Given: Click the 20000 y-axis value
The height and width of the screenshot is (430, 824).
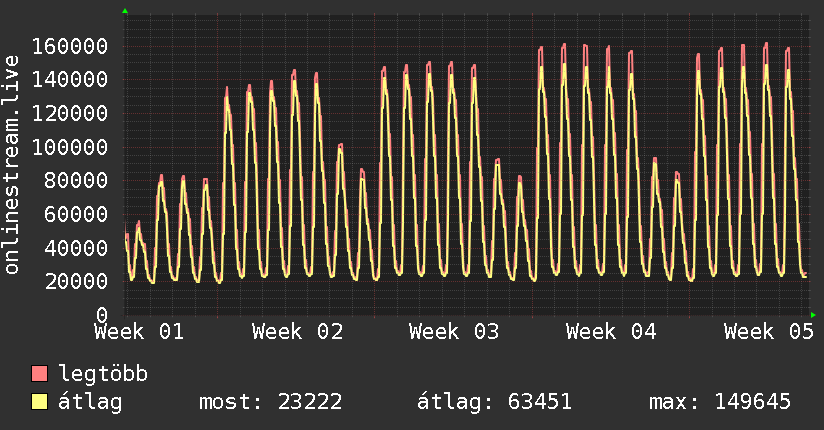Looking at the screenshot, I should (76, 282).
